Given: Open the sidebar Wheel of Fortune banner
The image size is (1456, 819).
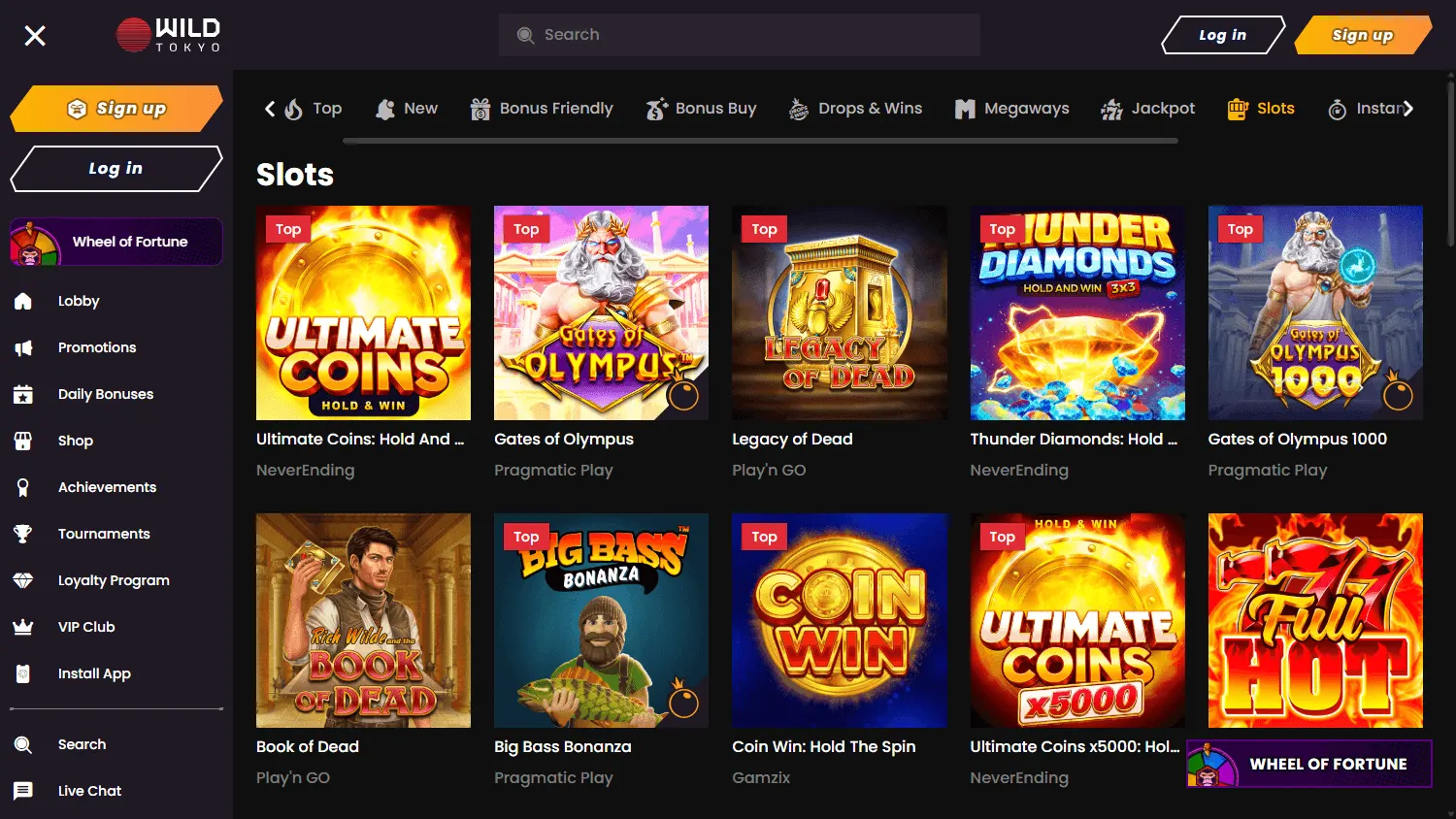Looking at the screenshot, I should click(116, 242).
